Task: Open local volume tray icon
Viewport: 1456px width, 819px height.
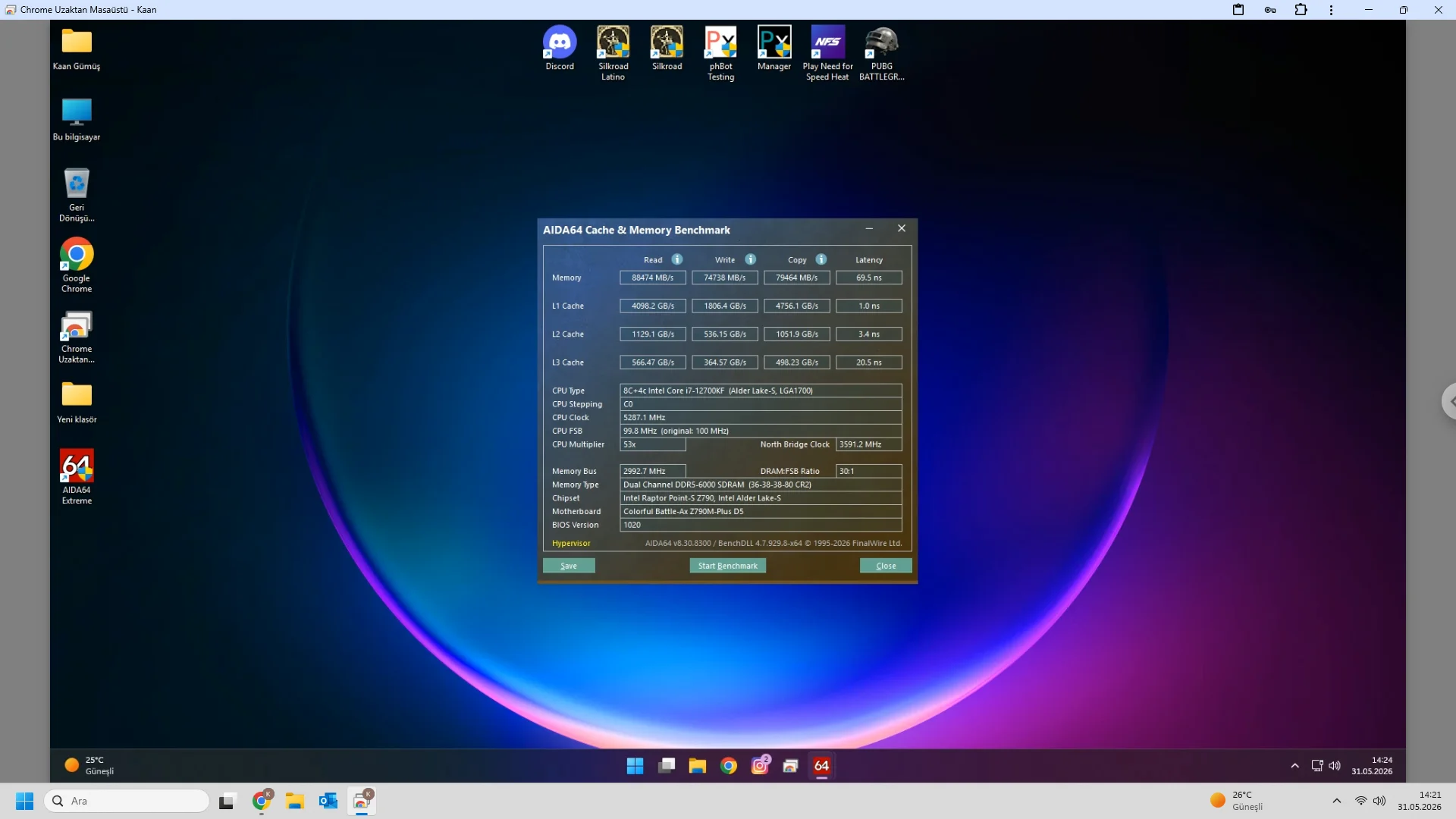Action: tap(1379, 801)
